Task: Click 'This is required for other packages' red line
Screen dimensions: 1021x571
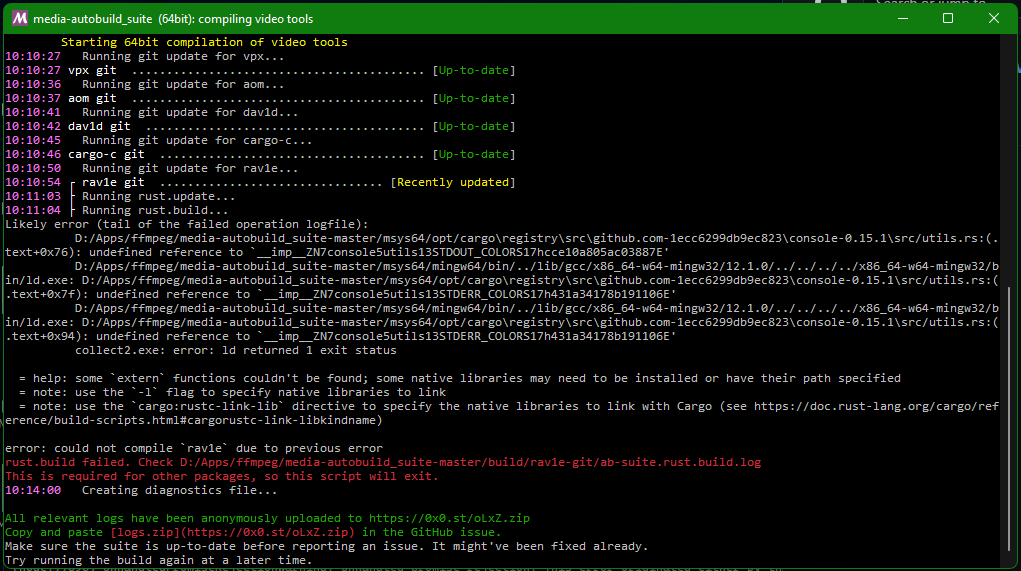Action: coord(222,477)
